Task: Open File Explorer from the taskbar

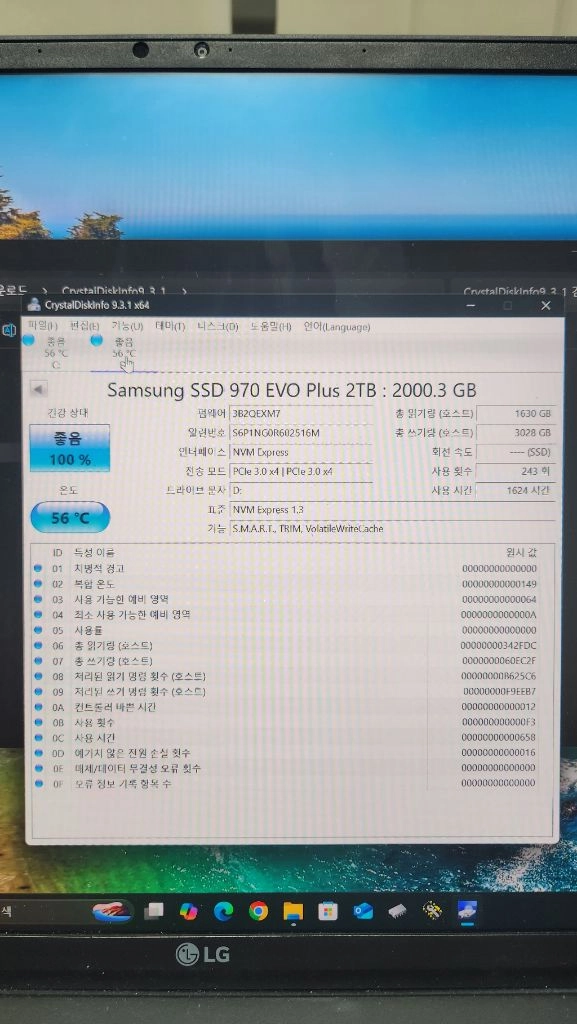Action: point(293,910)
